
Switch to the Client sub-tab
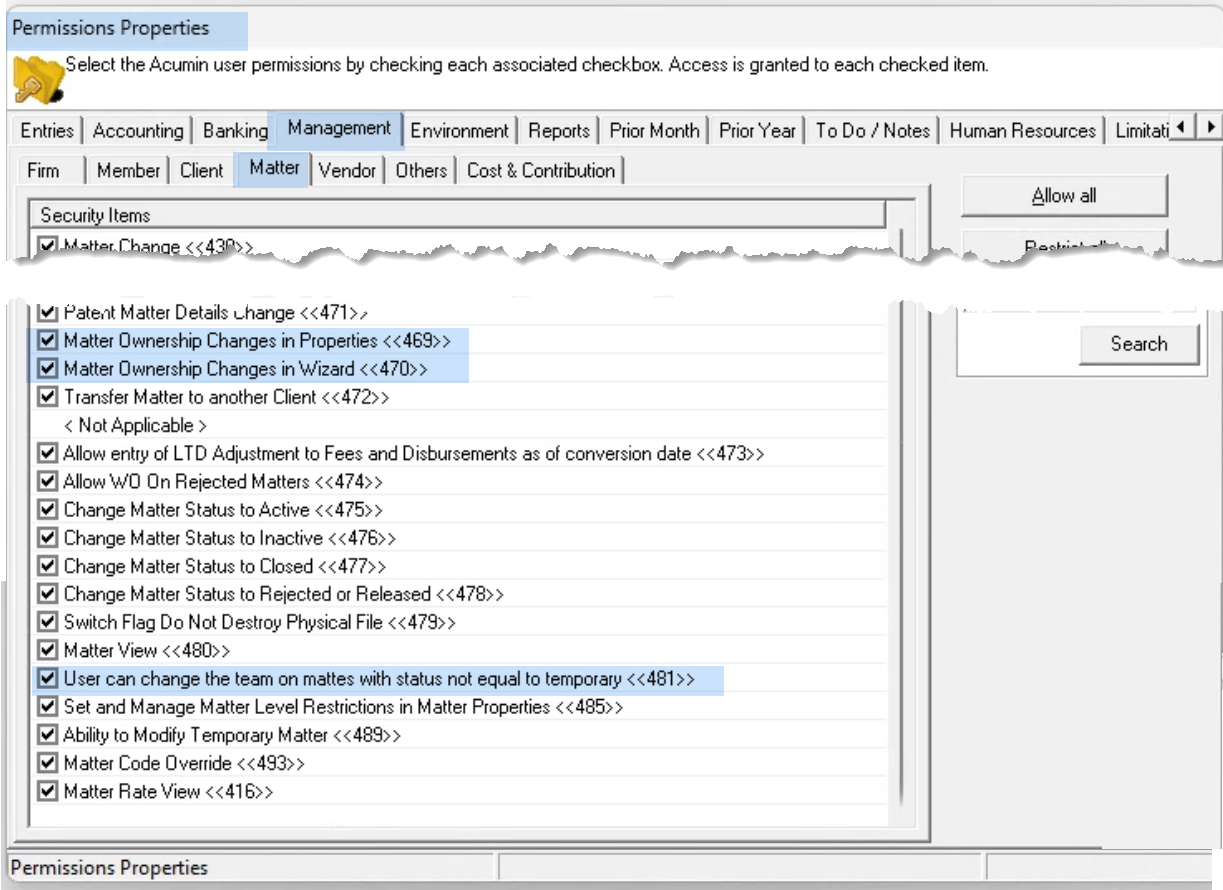[x=201, y=170]
